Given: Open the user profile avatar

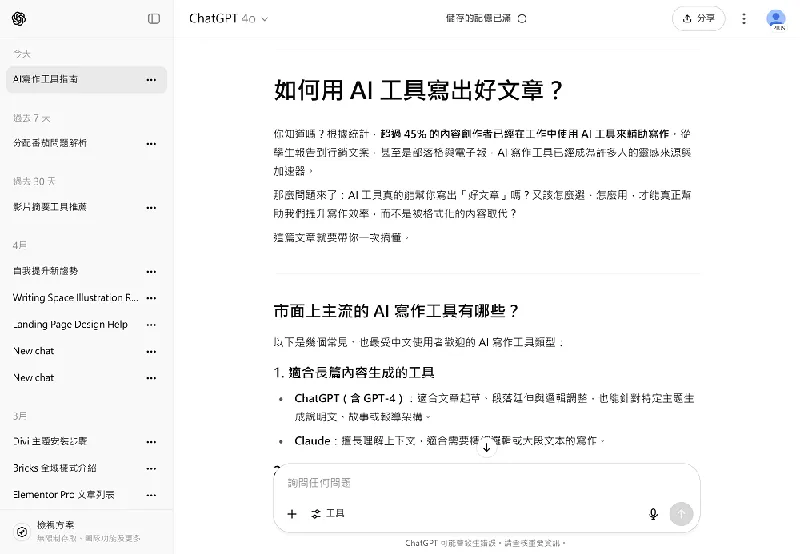Looking at the screenshot, I should 776,19.
